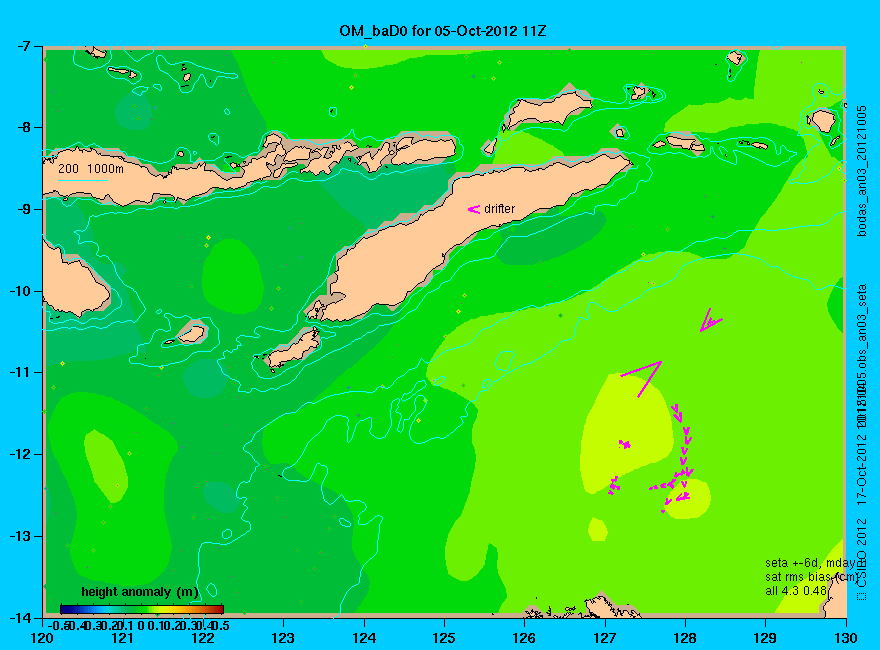This screenshot has width=880, height=650.
Task: Click longitude tick label 126
Action: coord(525,638)
